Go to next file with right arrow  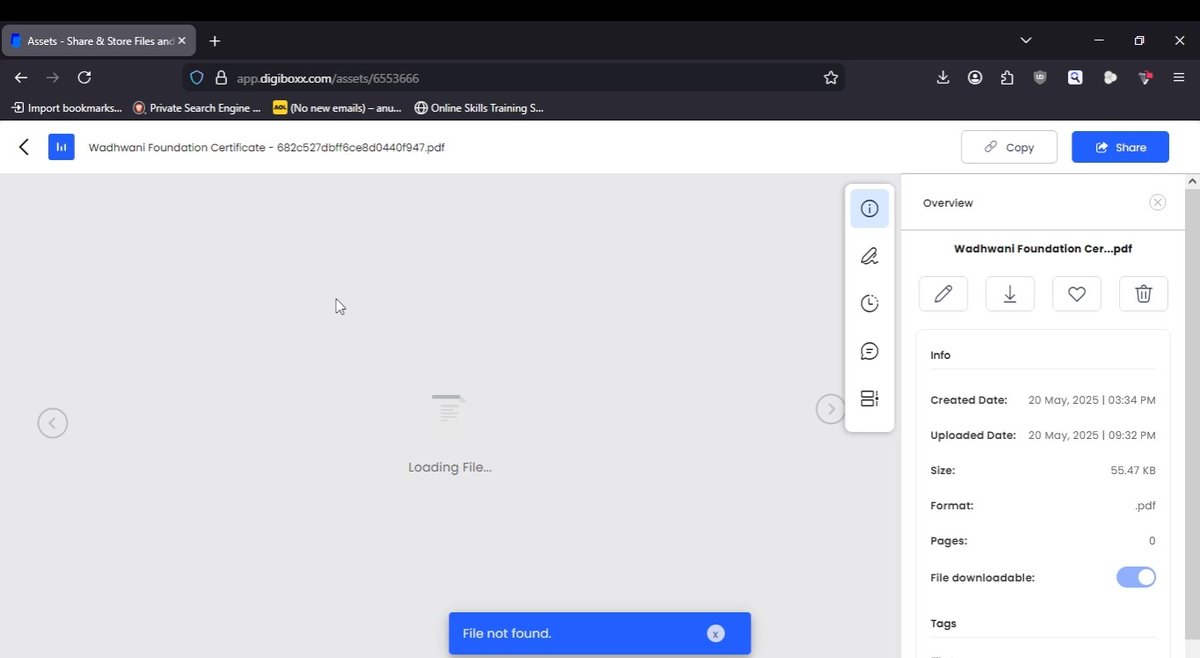[830, 408]
